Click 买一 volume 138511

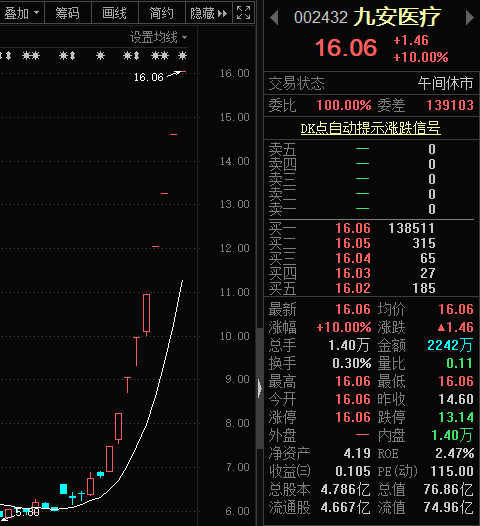click(x=412, y=228)
